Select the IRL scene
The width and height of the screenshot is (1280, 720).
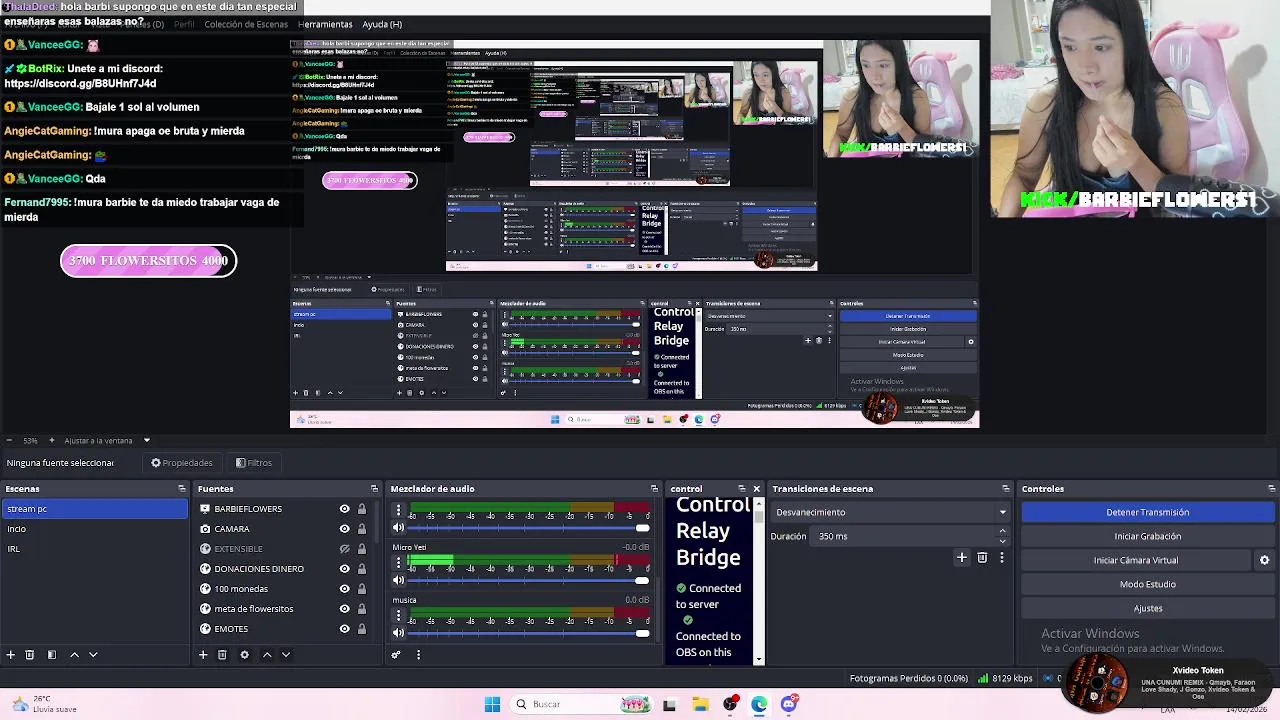(x=94, y=549)
